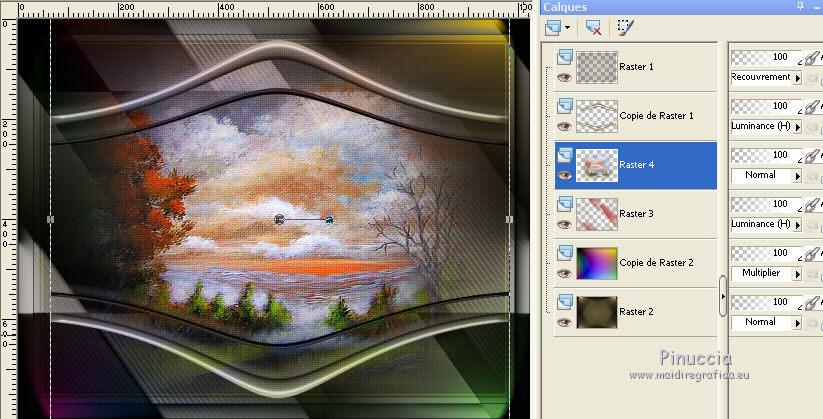Screen dimensions: 823x419
Task: Click the brush icon beside Raster 1 opacity
Action: [x=811, y=58]
